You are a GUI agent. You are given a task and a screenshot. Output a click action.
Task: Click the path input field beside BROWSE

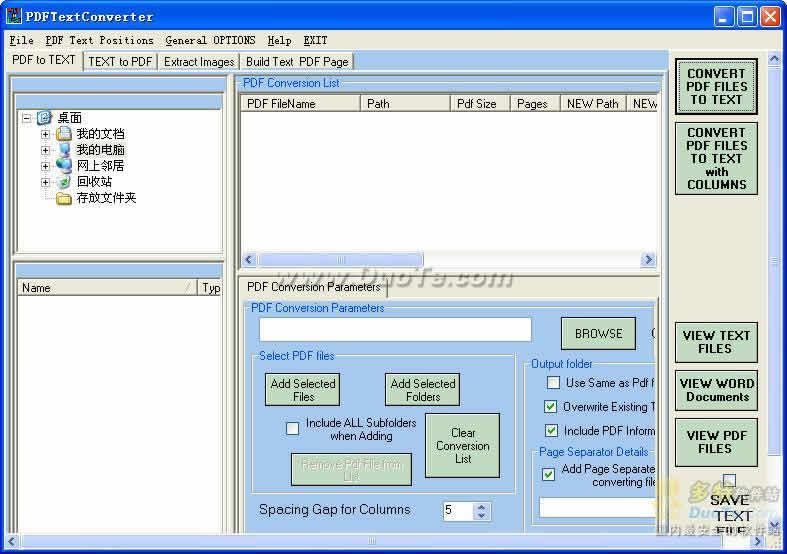pyautogui.click(x=396, y=330)
